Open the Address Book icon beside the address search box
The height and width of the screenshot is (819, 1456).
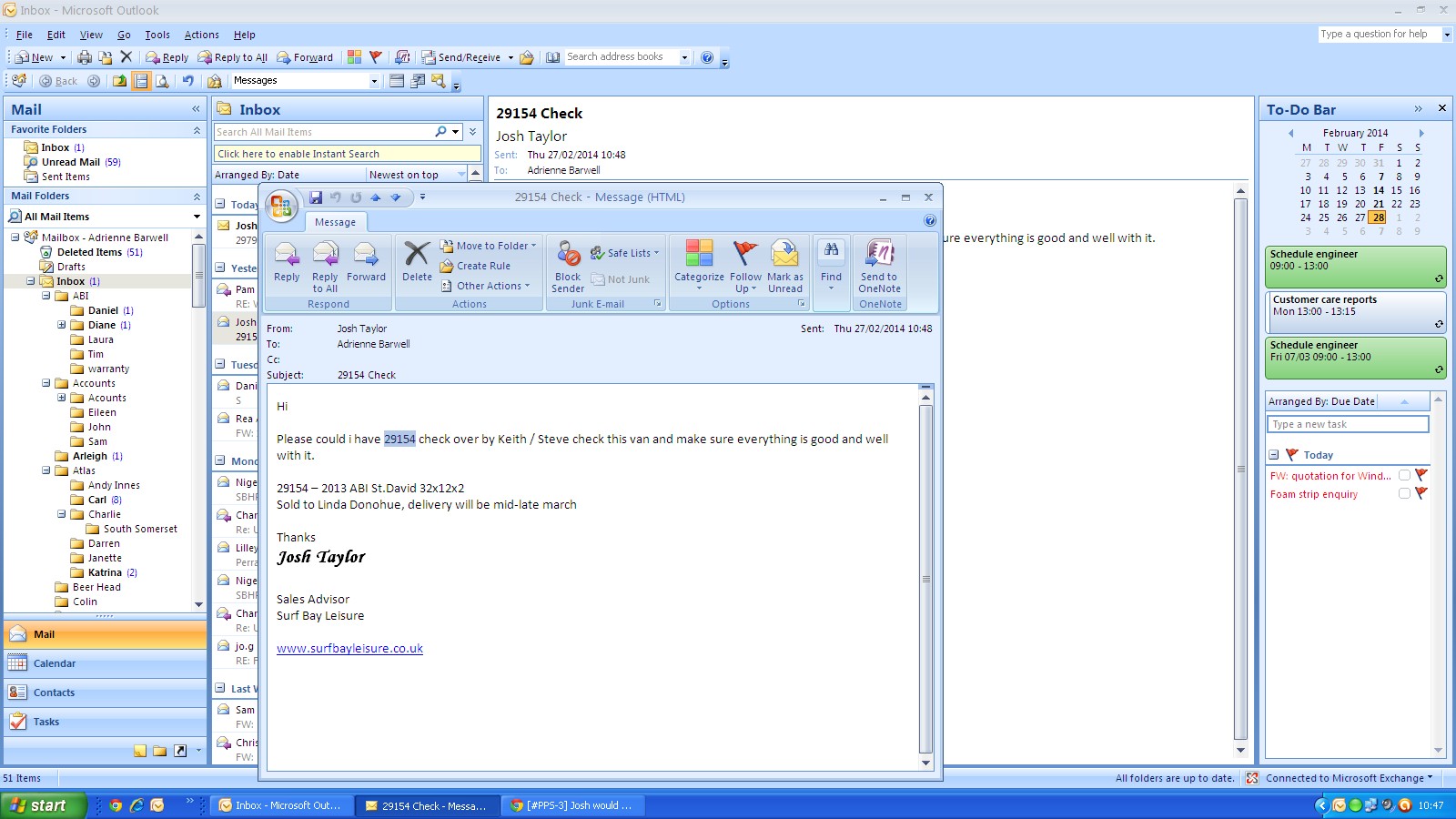point(552,57)
